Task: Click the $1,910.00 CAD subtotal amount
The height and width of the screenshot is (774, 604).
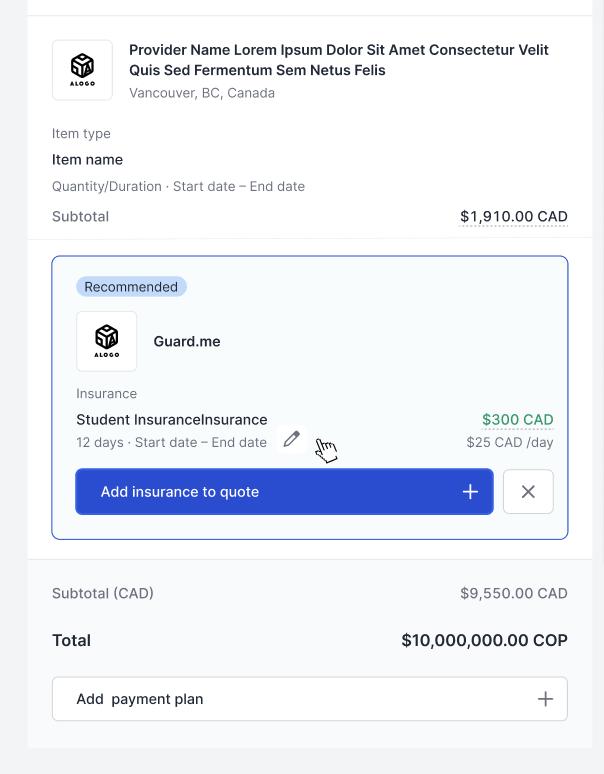Action: click(513, 217)
